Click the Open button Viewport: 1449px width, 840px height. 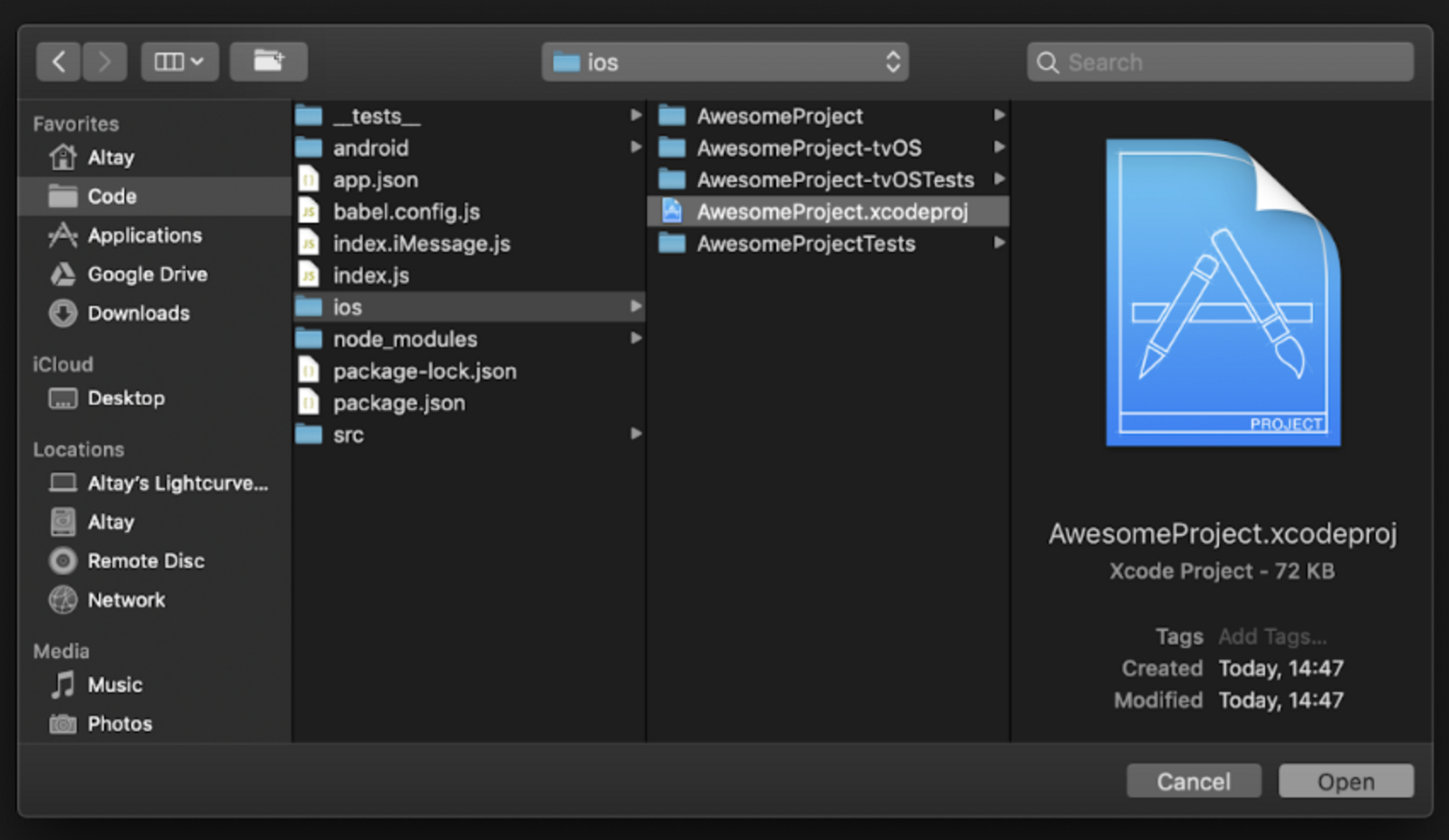pyautogui.click(x=1346, y=781)
